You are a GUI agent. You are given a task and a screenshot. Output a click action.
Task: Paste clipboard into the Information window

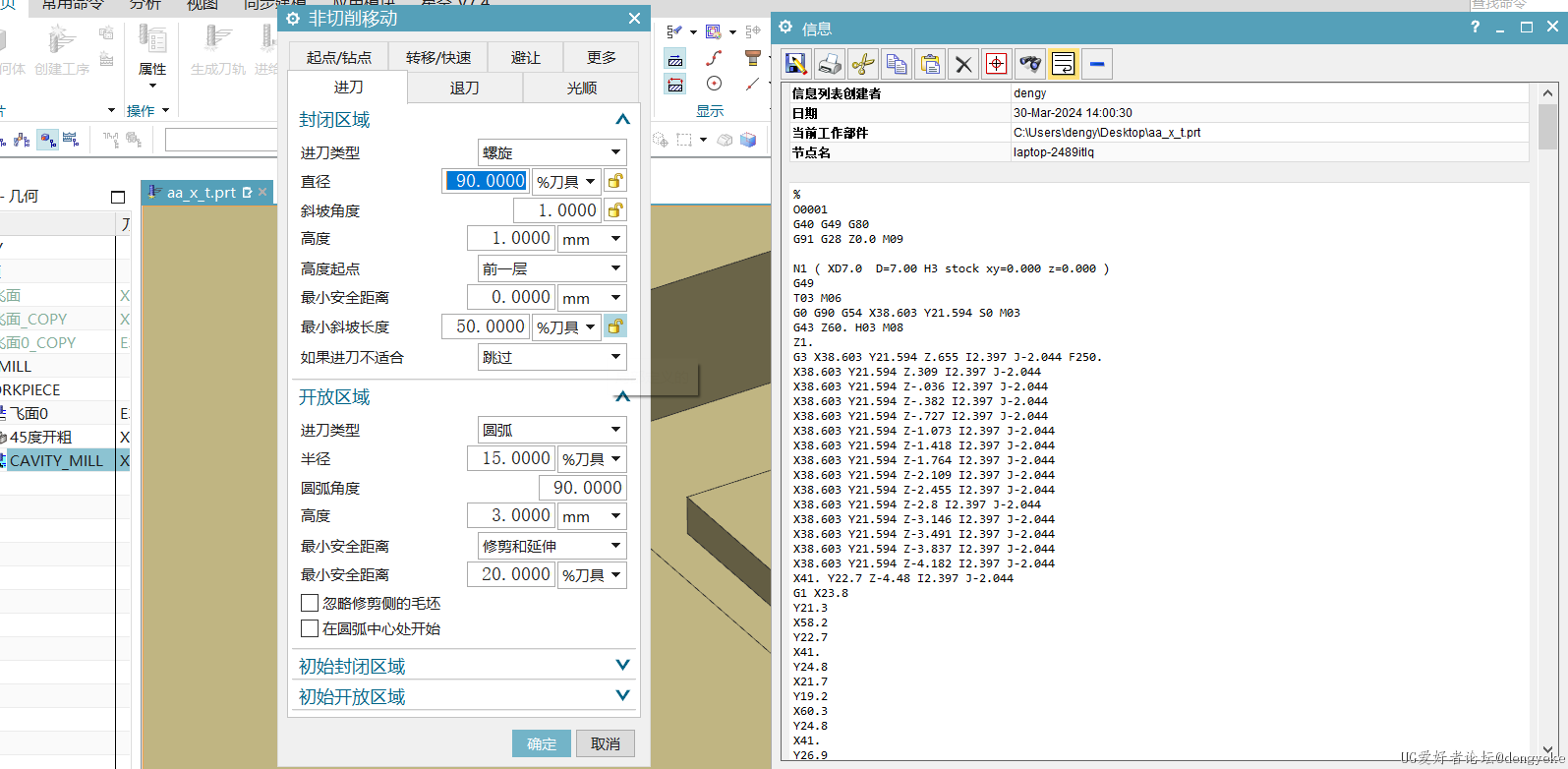click(x=930, y=64)
